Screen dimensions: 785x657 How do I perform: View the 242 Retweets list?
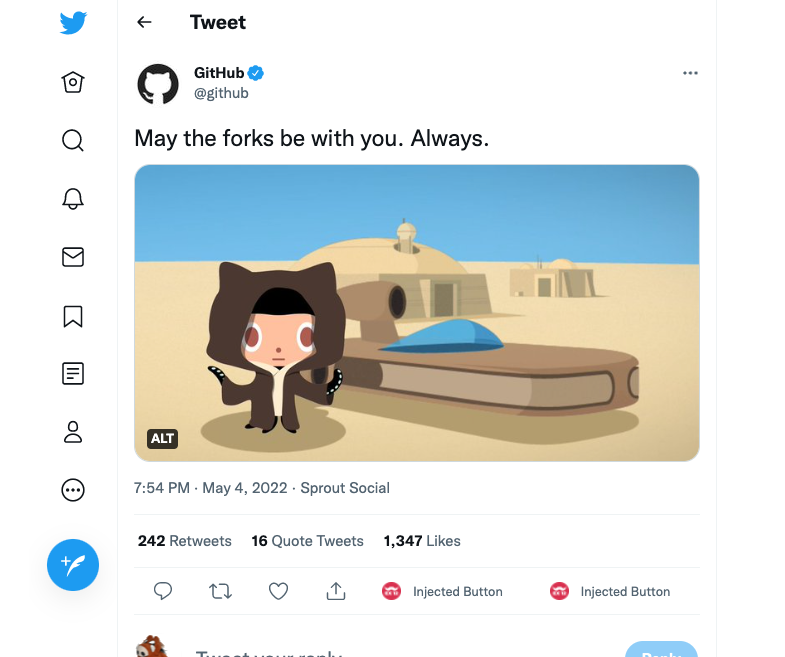185,541
